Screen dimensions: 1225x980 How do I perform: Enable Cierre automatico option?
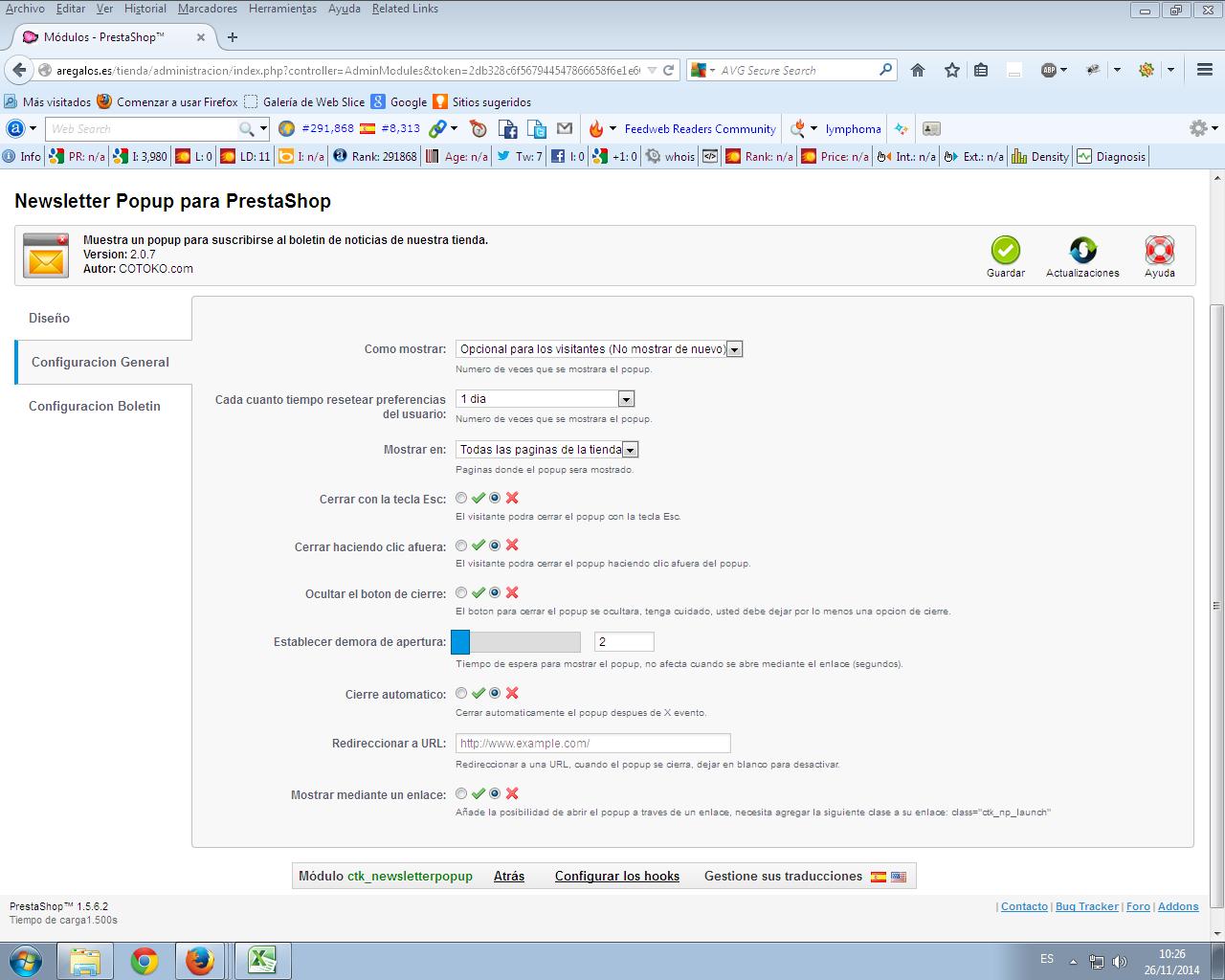pyautogui.click(x=462, y=693)
